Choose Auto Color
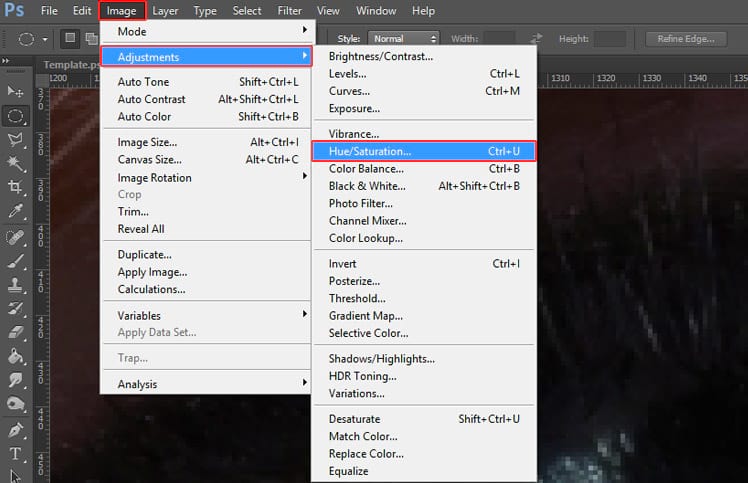This screenshot has height=483, width=748. click(x=206, y=116)
